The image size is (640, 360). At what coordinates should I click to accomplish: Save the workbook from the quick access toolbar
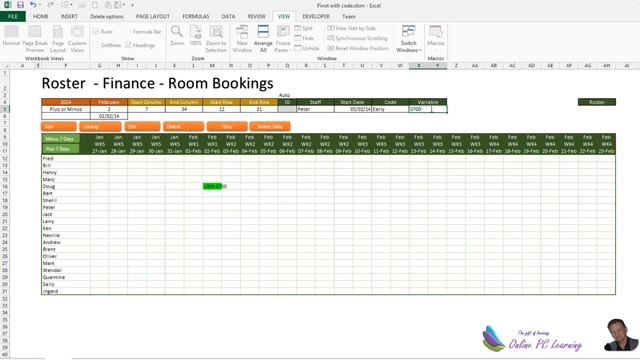(x=20, y=5)
